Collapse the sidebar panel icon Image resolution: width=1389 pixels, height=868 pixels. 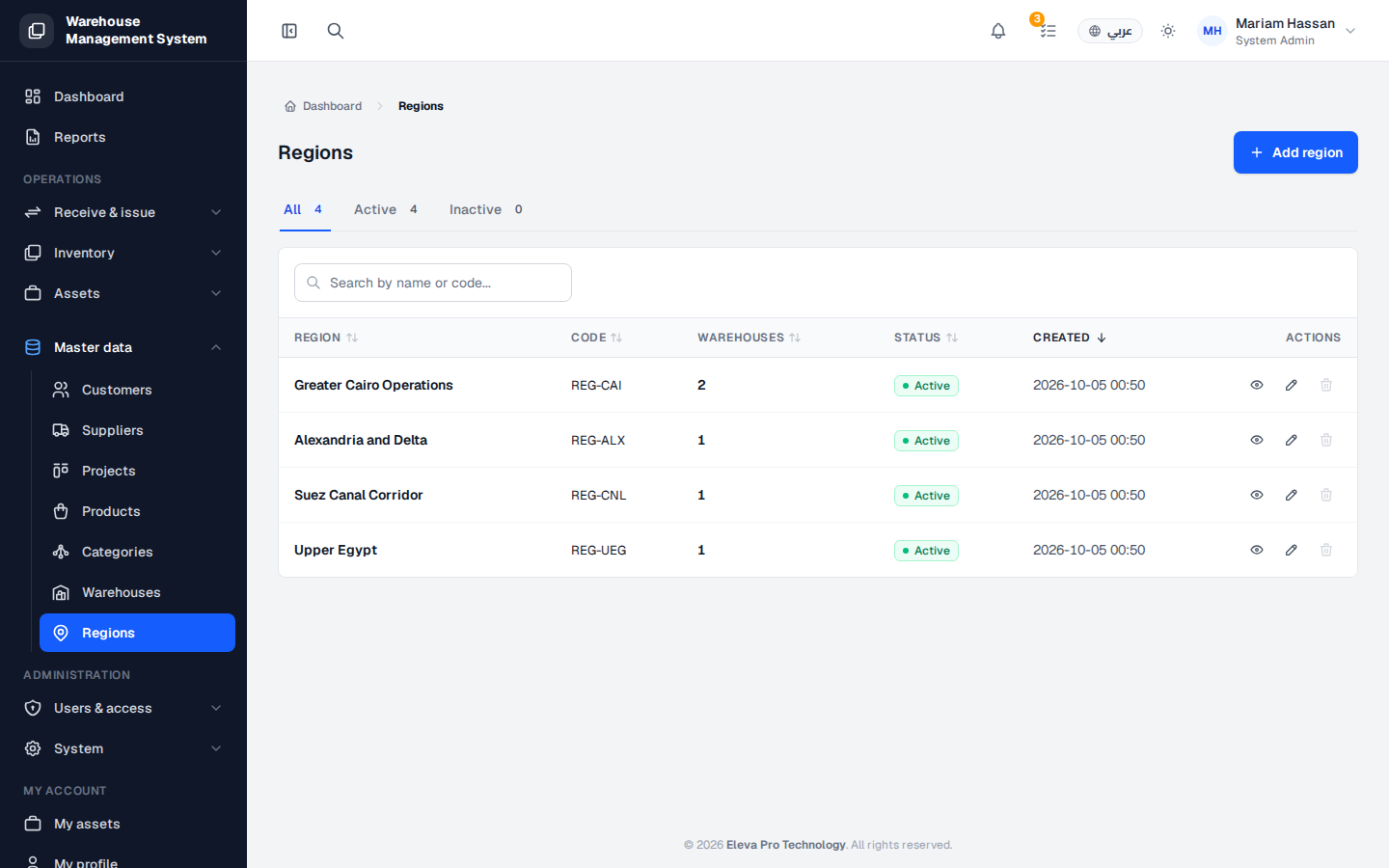pyautogui.click(x=289, y=31)
